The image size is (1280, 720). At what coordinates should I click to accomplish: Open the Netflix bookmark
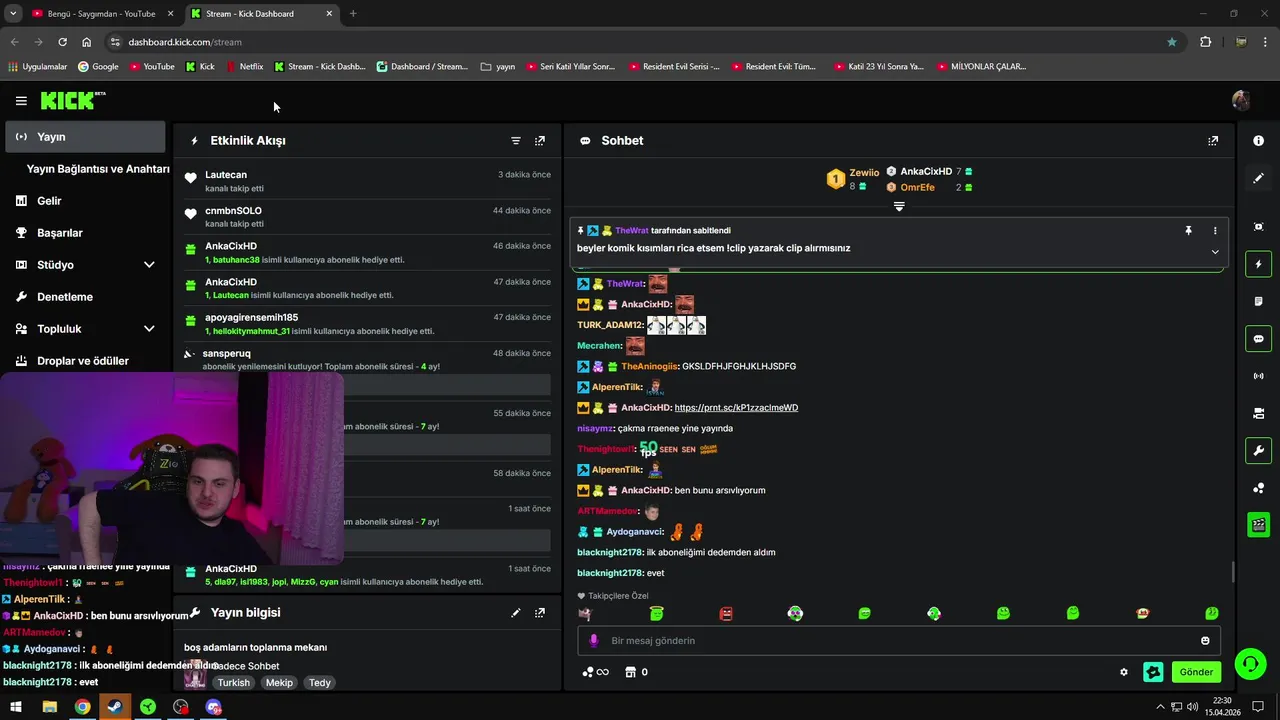[x=245, y=67]
